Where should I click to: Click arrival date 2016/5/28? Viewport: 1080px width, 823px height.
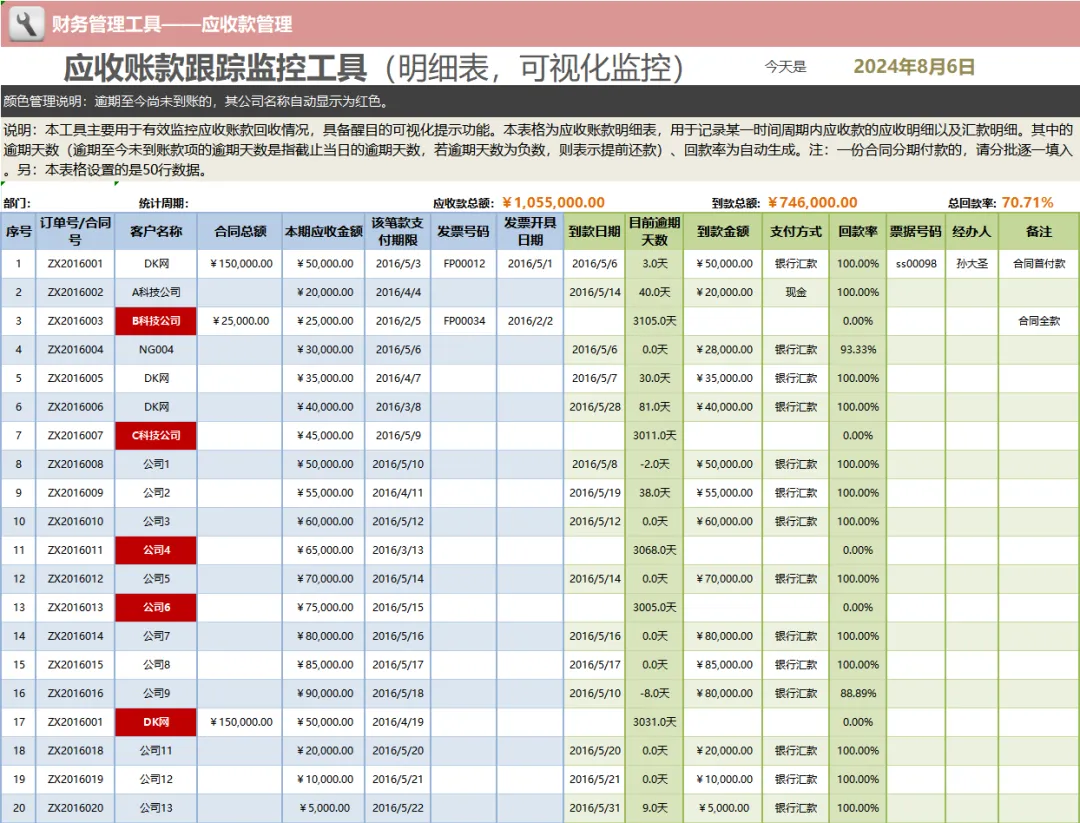click(594, 407)
